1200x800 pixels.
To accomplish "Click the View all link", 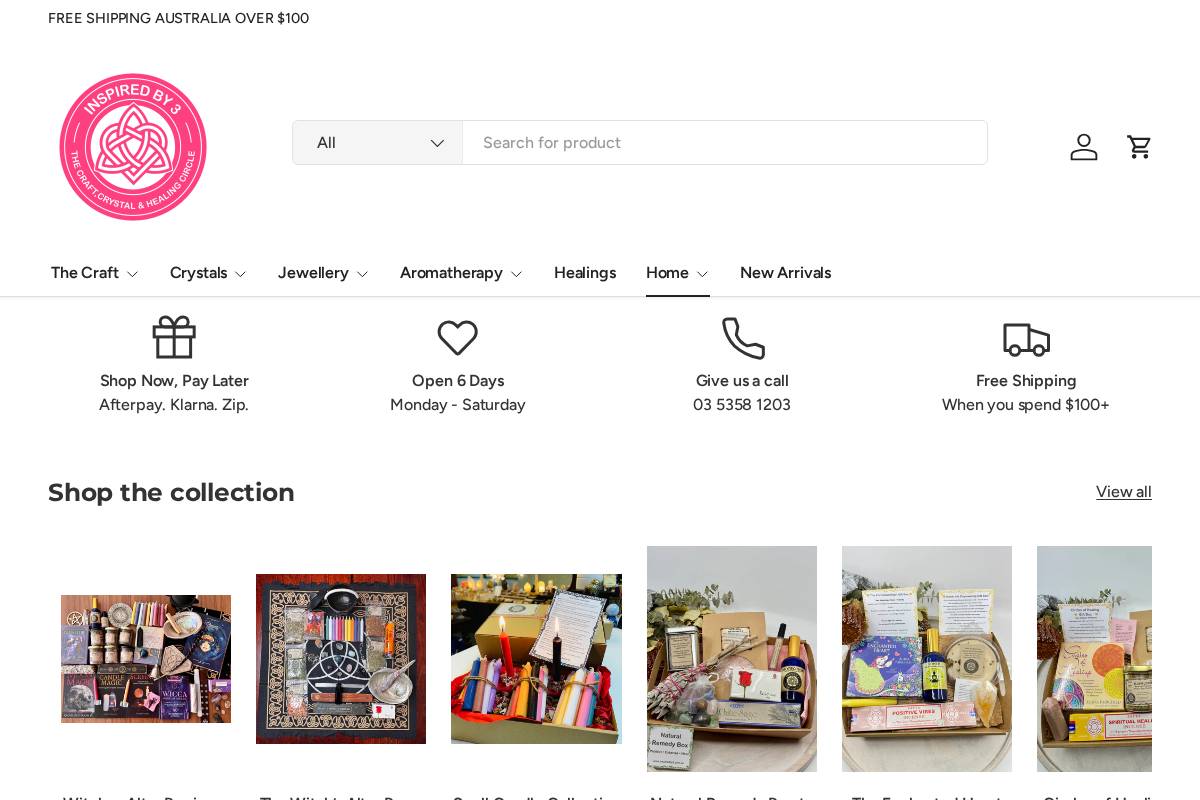I will (1124, 492).
